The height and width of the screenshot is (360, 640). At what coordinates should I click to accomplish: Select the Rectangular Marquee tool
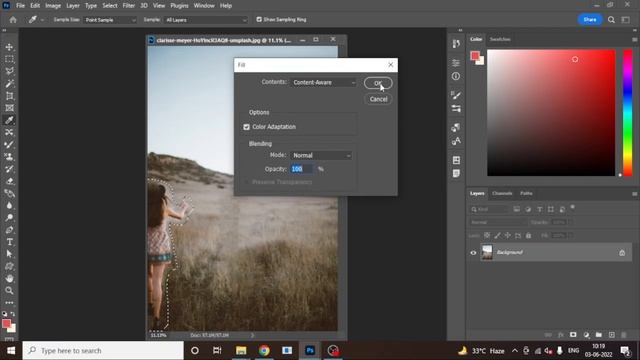coord(9,59)
